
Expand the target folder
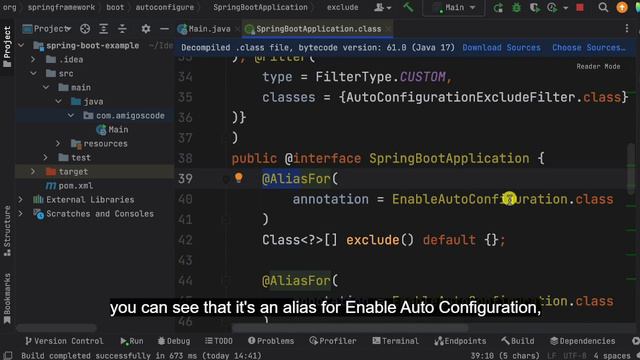coord(33,171)
